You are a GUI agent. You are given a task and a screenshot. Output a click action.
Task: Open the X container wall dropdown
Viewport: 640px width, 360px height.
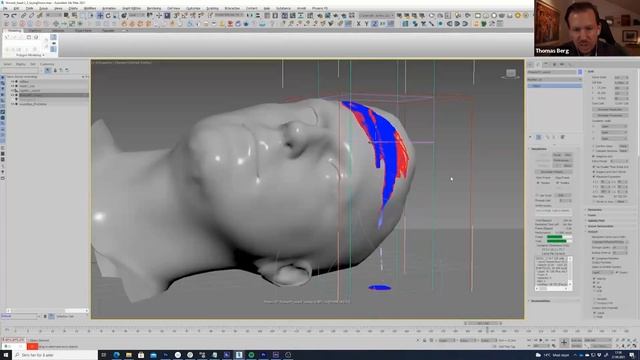coord(614,127)
